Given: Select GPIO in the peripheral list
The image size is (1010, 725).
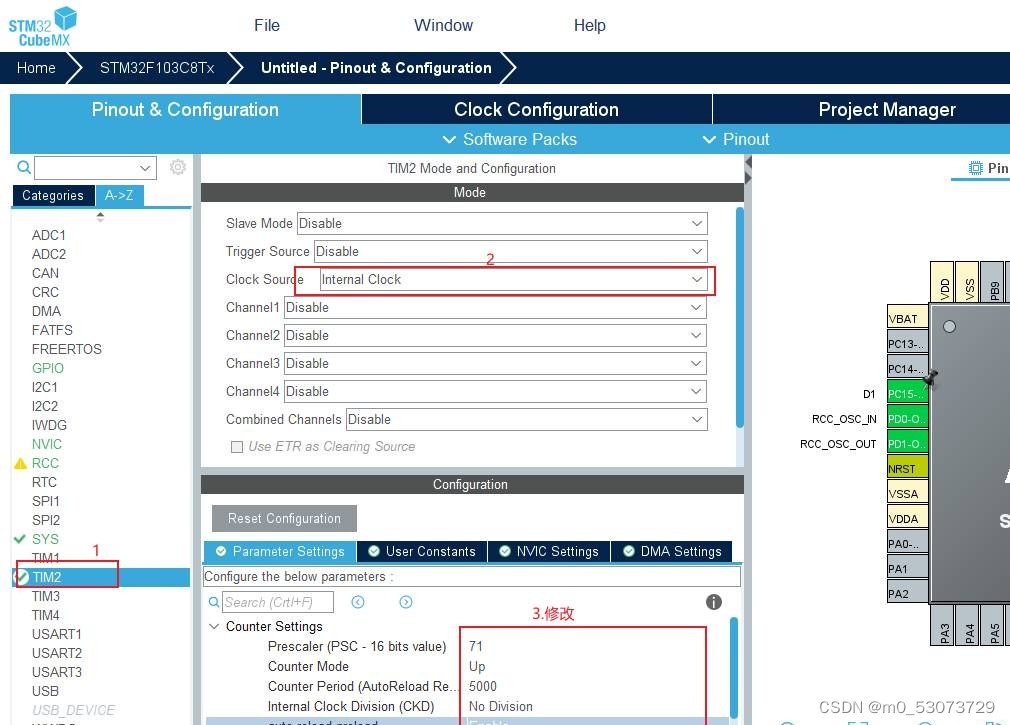Looking at the screenshot, I should [x=48, y=368].
